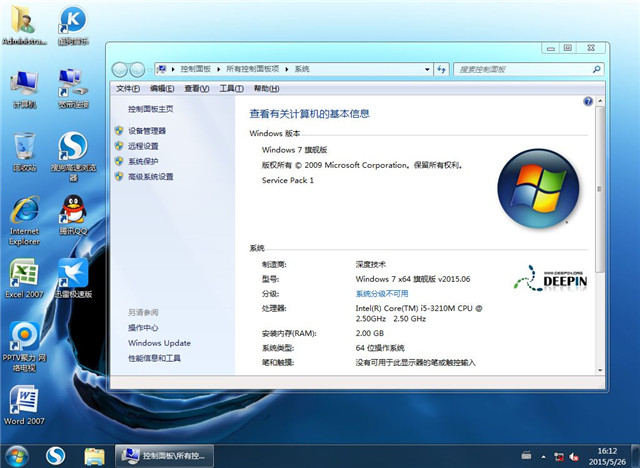Open the 查看(V) menu
The height and width of the screenshot is (468, 640).
[x=197, y=89]
